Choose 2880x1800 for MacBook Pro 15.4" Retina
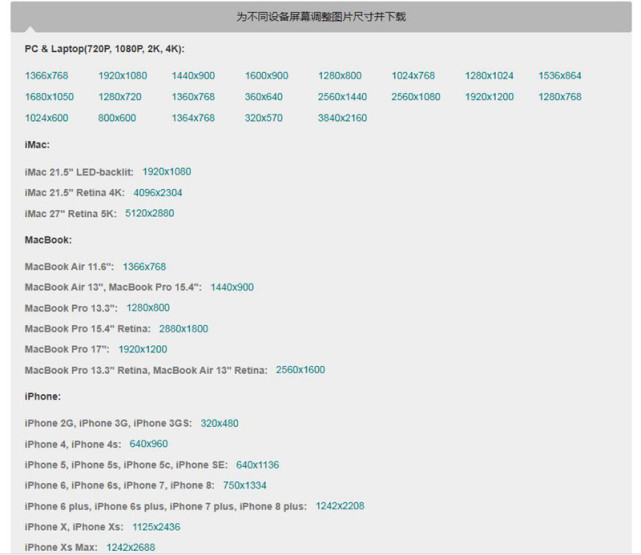 184,329
